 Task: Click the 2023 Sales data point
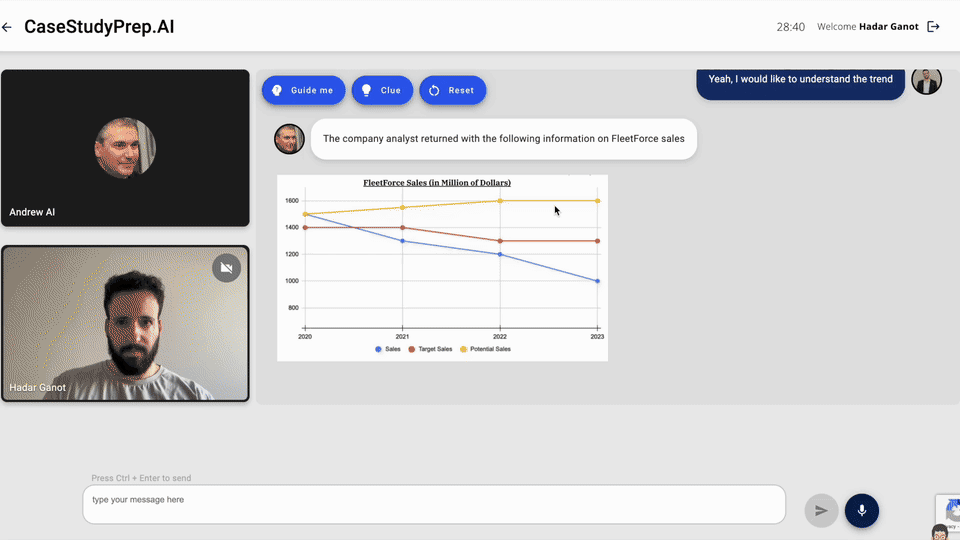point(597,281)
